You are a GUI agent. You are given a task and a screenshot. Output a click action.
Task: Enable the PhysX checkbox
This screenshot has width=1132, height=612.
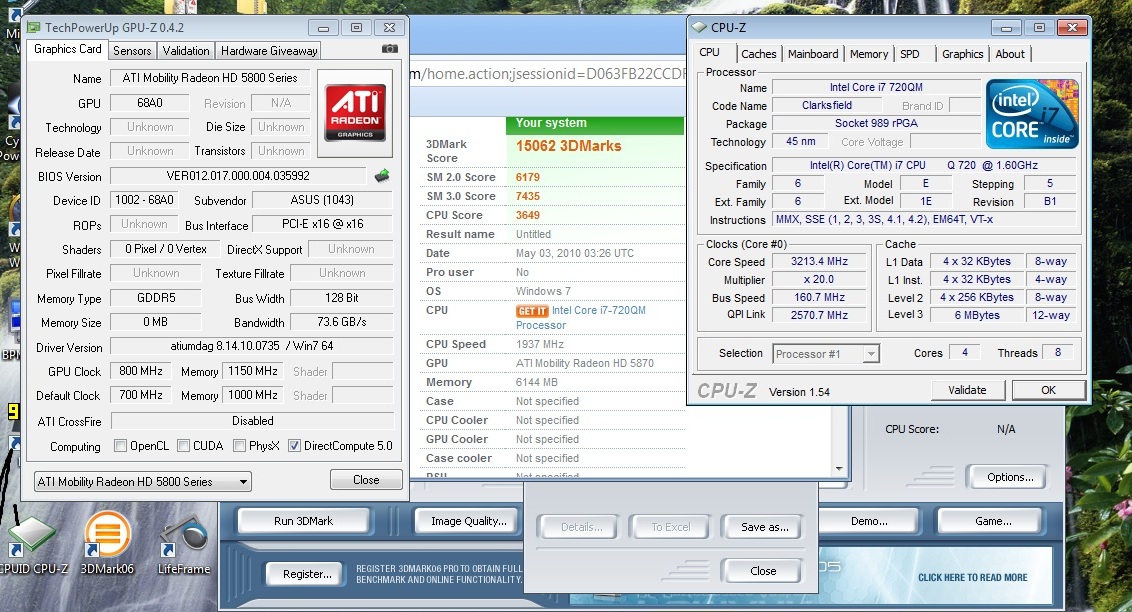(x=240, y=446)
